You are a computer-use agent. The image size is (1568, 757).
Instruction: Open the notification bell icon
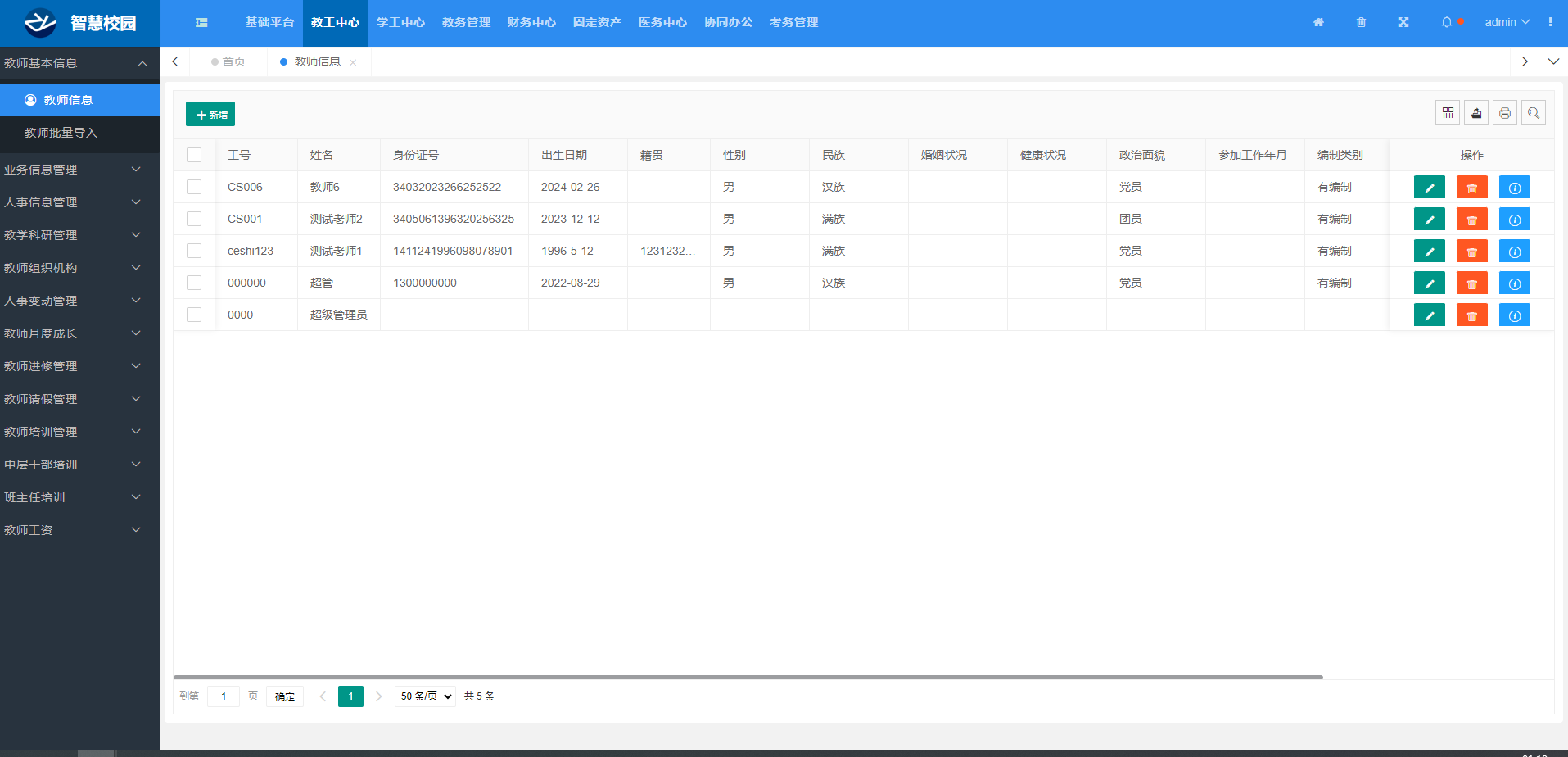pyautogui.click(x=1447, y=22)
